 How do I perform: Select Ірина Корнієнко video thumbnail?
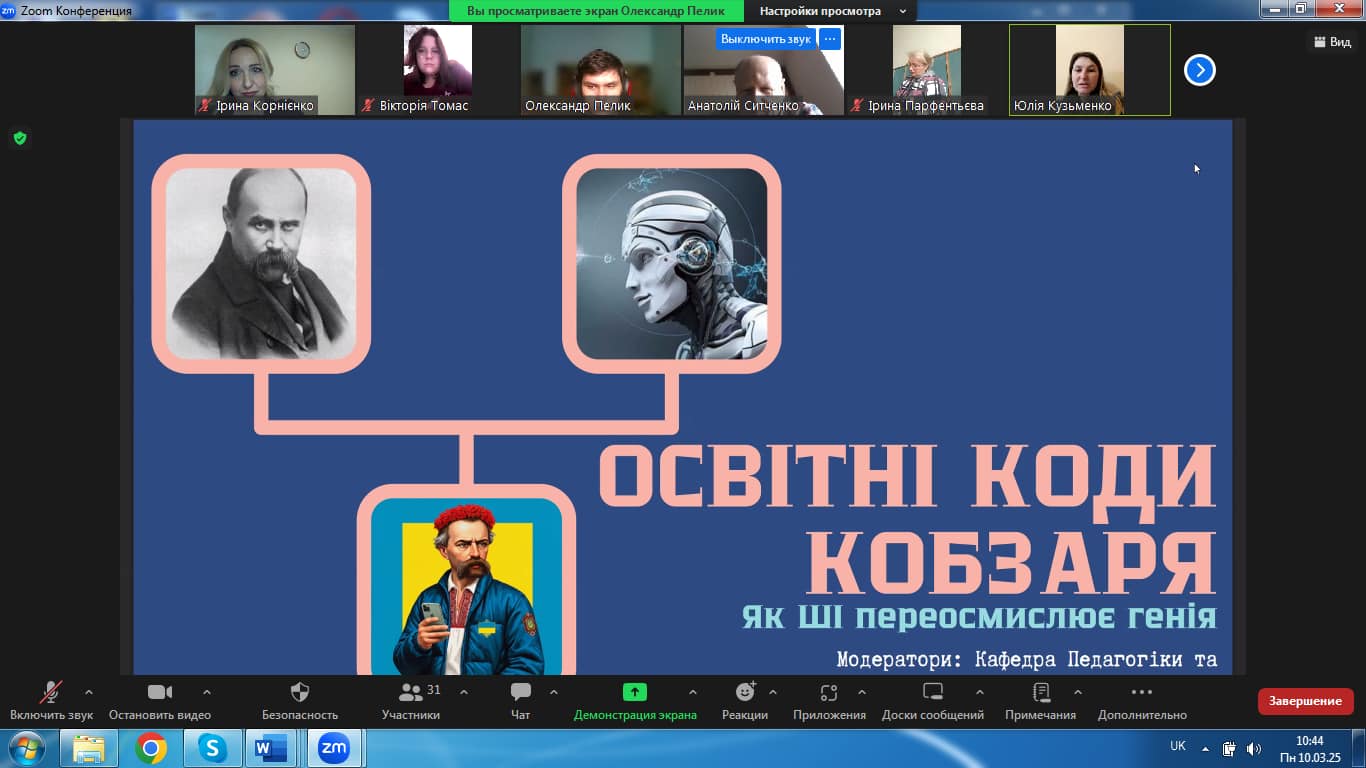pos(275,70)
